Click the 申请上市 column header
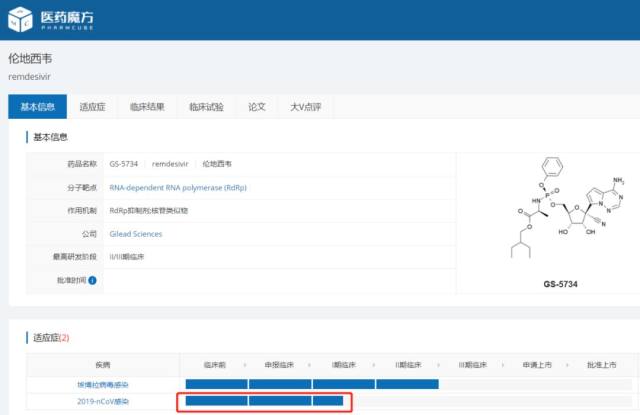 [537, 365]
